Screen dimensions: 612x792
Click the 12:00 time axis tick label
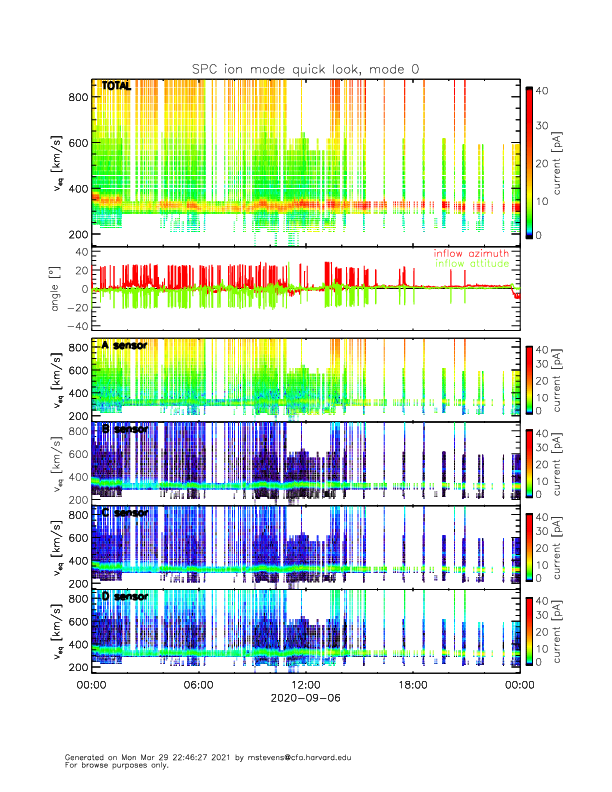point(305,686)
